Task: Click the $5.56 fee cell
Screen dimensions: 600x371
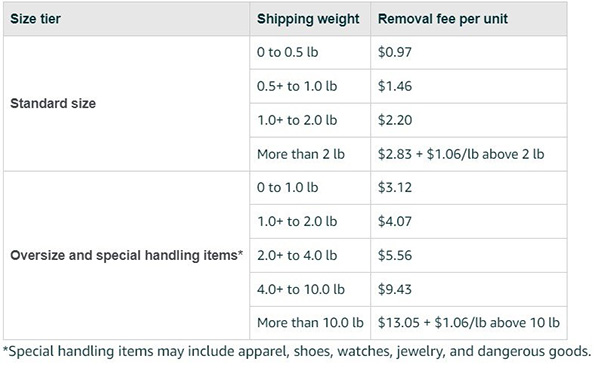Action: (469, 255)
